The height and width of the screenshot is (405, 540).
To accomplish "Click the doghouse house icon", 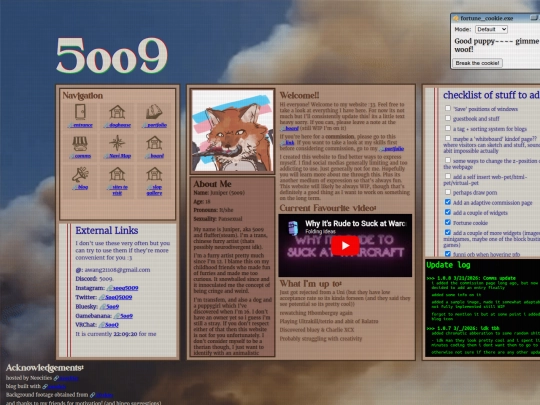I will (117, 112).
